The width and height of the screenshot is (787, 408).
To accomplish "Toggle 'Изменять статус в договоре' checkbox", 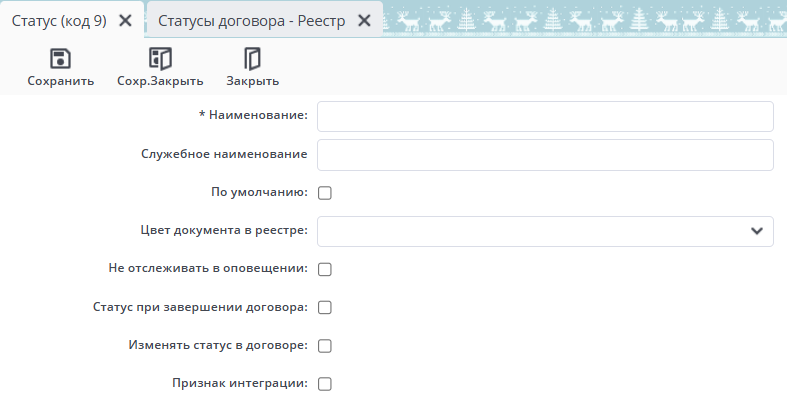I will tap(324, 346).
